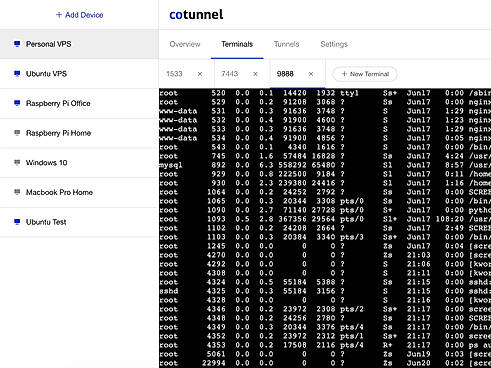Screen dimensions: 491x368
Task: Close terminal session 1533
Action: coord(200,74)
